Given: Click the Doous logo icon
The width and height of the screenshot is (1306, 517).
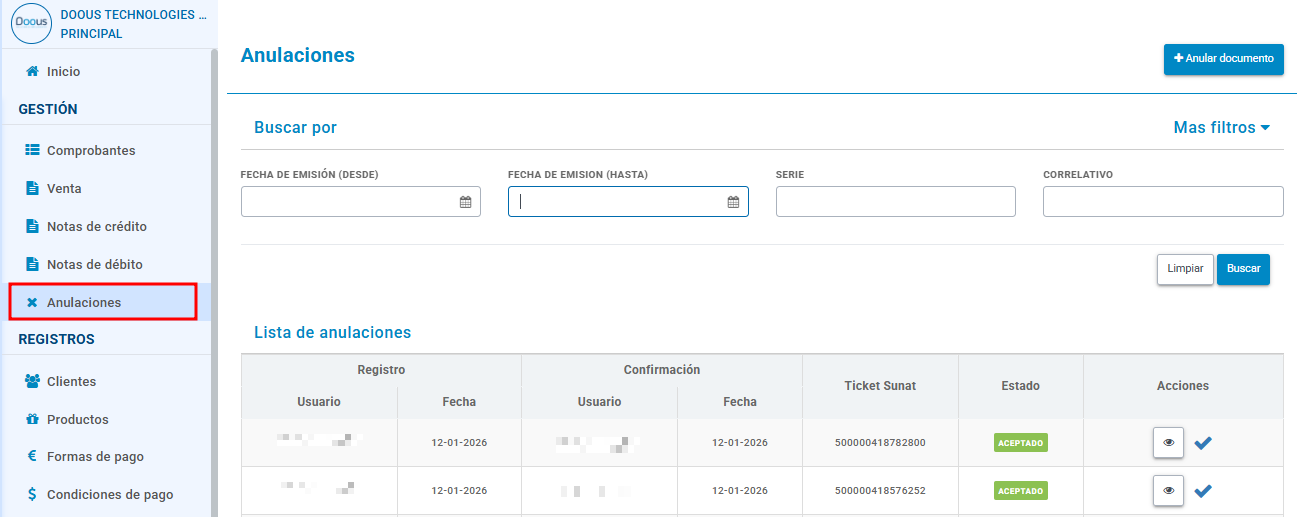Looking at the screenshot, I should [31, 24].
